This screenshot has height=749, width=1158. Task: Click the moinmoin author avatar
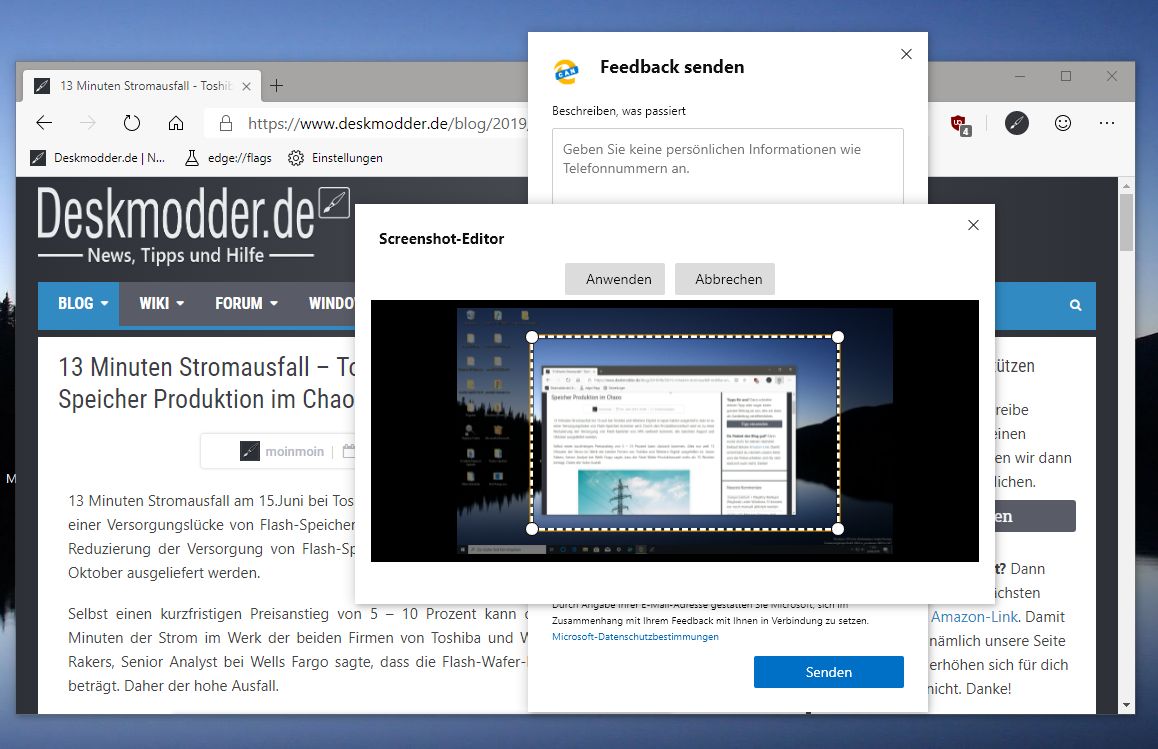click(x=250, y=451)
